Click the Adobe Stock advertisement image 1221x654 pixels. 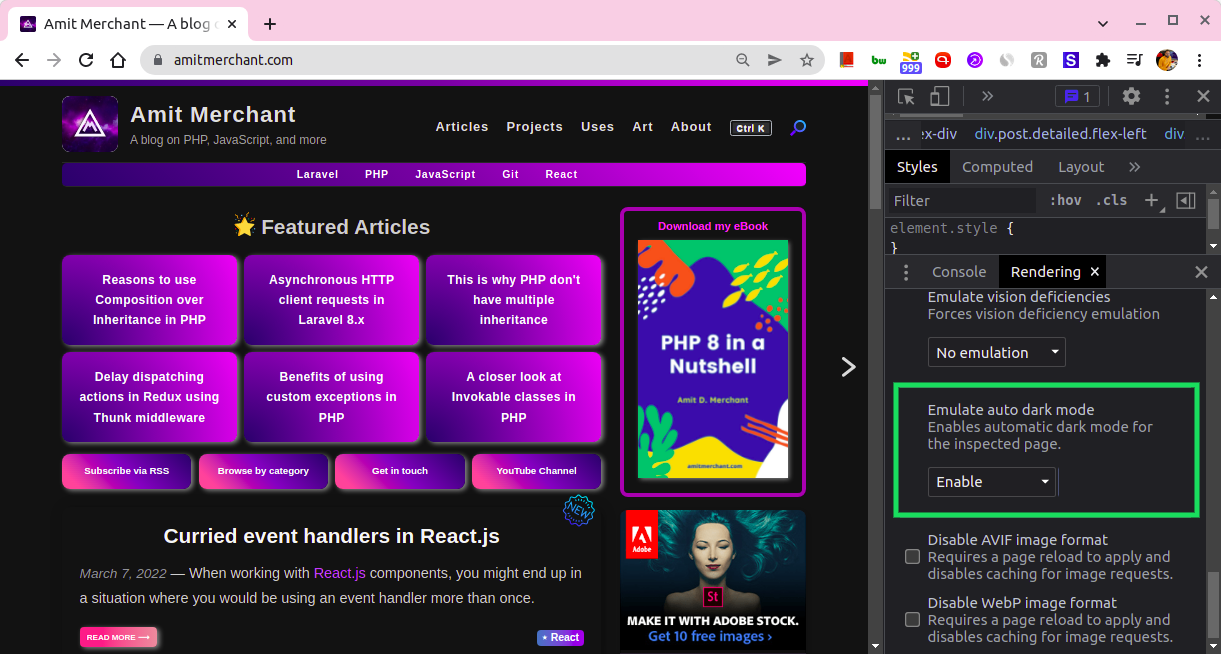click(x=712, y=580)
